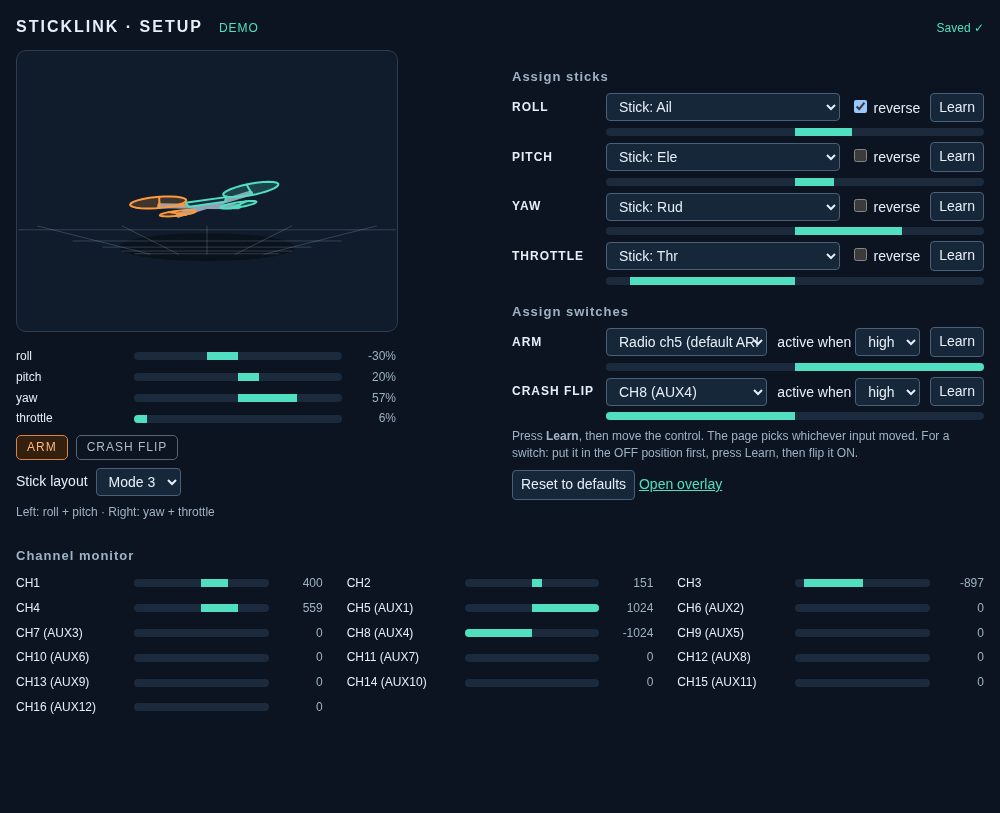This screenshot has width=1000, height=813.
Task: Open the CRASH FLIP active-when high dropdown
Action: pos(887,392)
